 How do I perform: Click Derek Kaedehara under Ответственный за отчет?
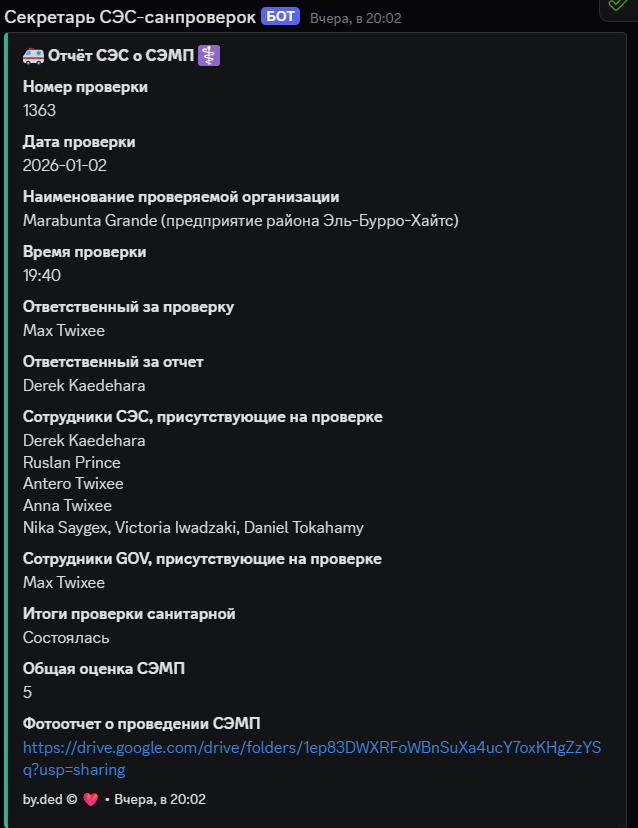coord(84,385)
